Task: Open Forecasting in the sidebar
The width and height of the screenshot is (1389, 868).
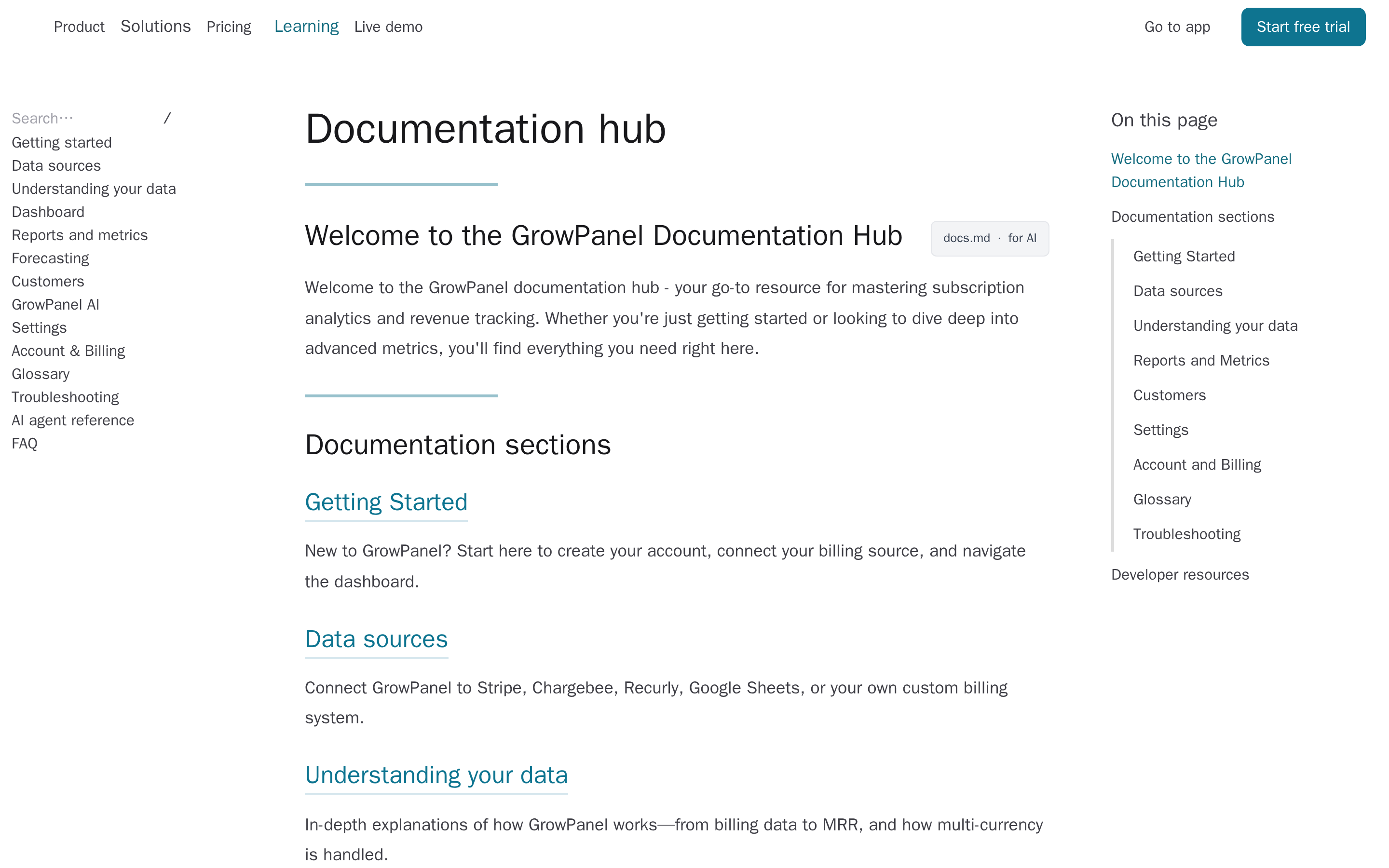Action: click(x=51, y=258)
